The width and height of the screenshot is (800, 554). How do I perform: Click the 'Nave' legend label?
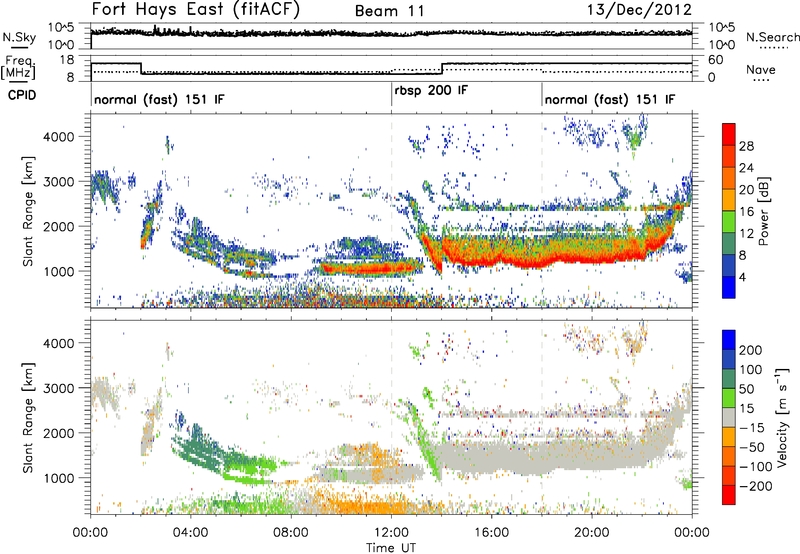pyautogui.click(x=761, y=69)
